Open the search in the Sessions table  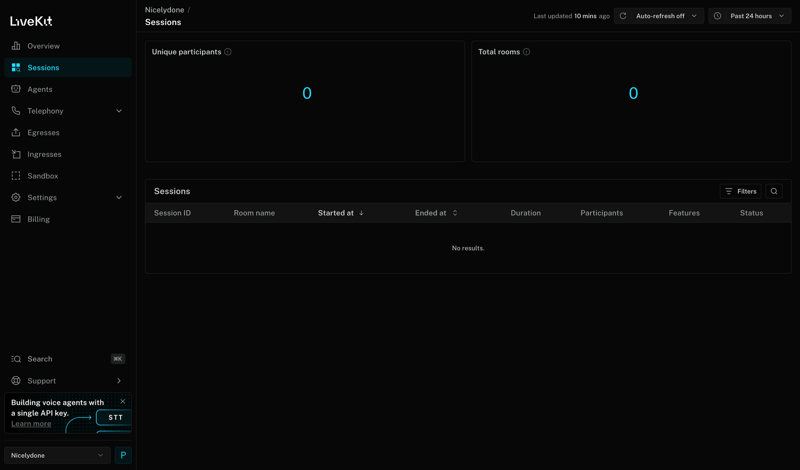(774, 191)
